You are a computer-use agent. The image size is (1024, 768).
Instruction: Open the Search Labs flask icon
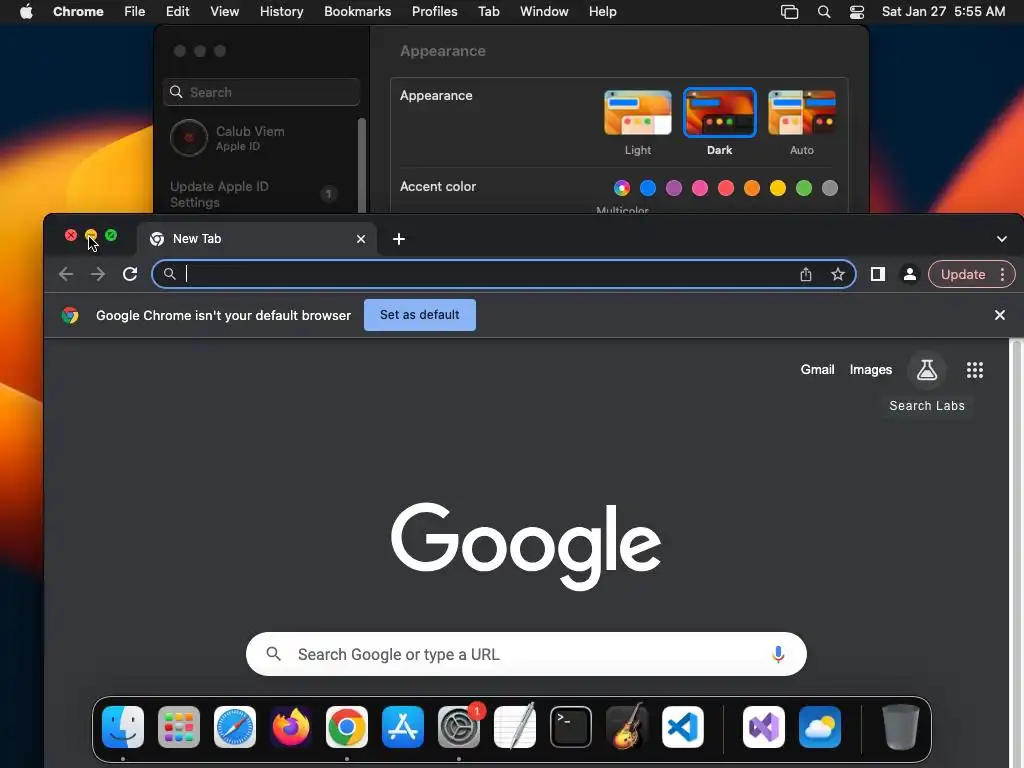pos(927,370)
